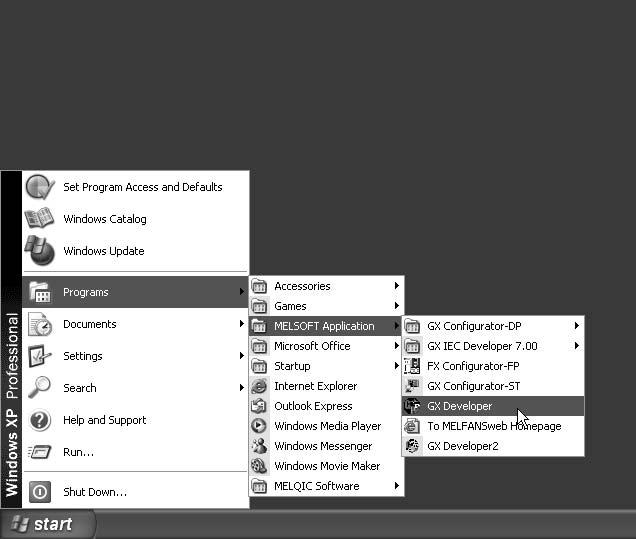Click the Windows Catalog book icon
Image resolution: width=636 pixels, height=539 pixels.
(39, 218)
